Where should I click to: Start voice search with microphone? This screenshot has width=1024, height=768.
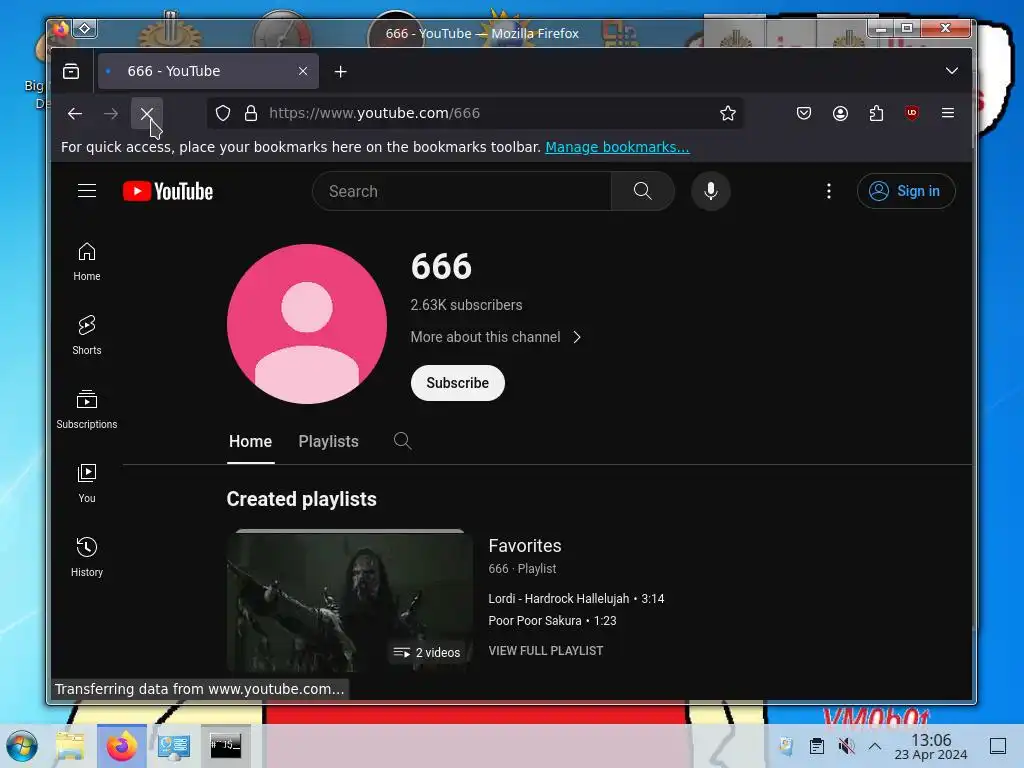point(711,191)
